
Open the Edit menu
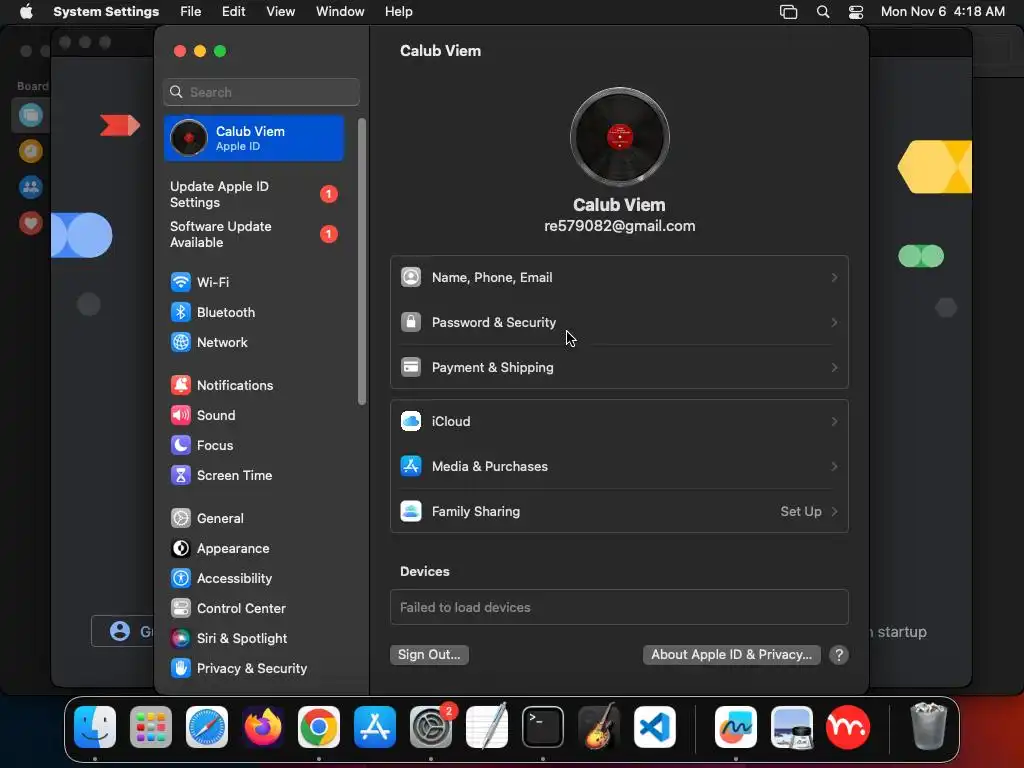pyautogui.click(x=233, y=12)
